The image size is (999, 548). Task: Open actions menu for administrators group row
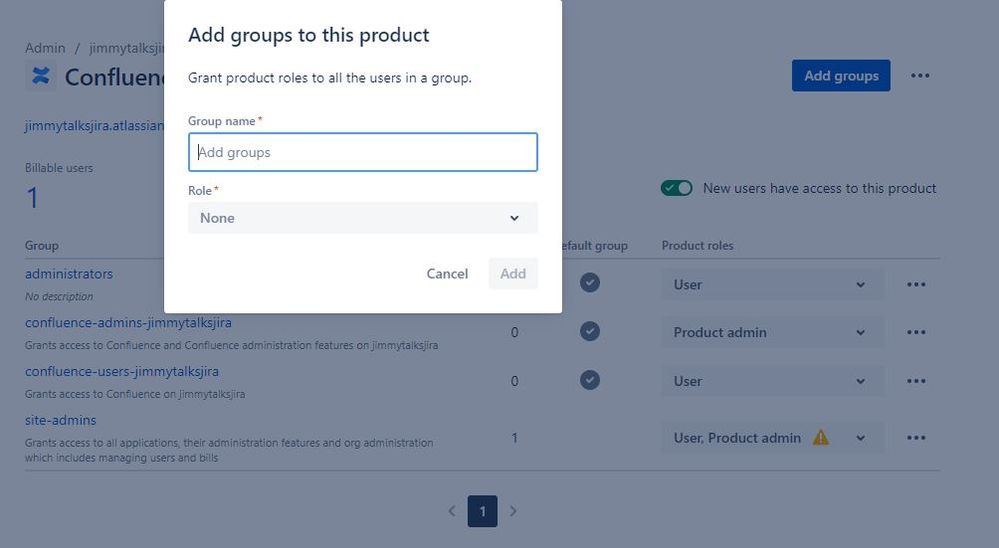pos(916,285)
